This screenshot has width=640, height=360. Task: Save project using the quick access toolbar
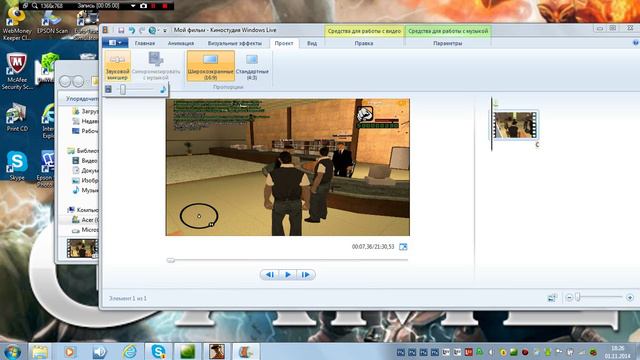121,30
